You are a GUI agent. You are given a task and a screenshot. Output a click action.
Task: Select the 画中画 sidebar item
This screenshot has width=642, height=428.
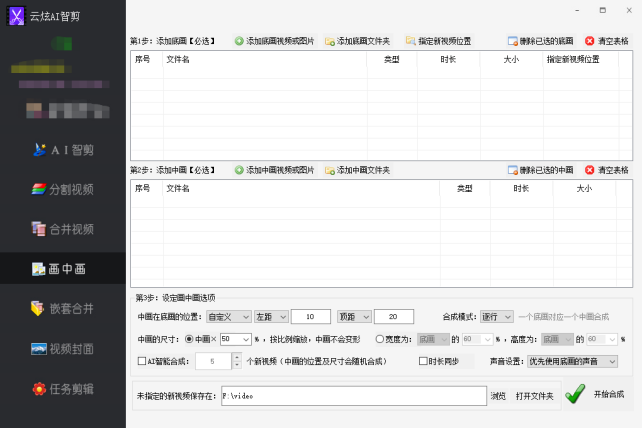pos(63,269)
